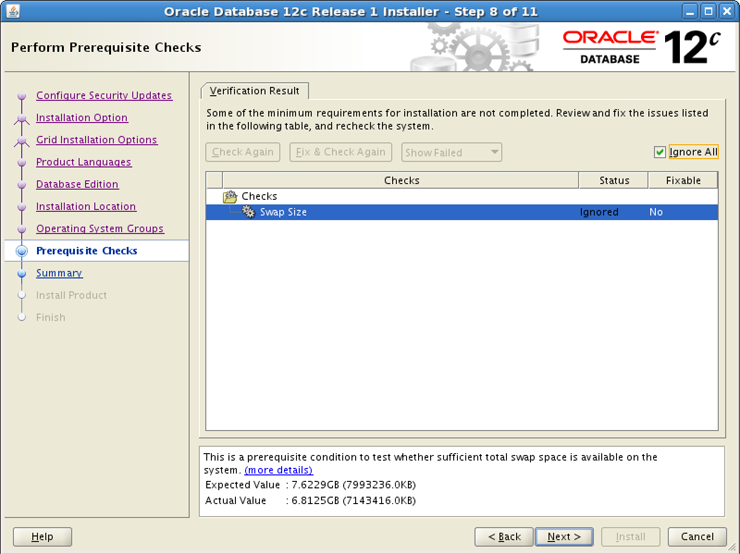Click the Check Again button

[x=243, y=152]
